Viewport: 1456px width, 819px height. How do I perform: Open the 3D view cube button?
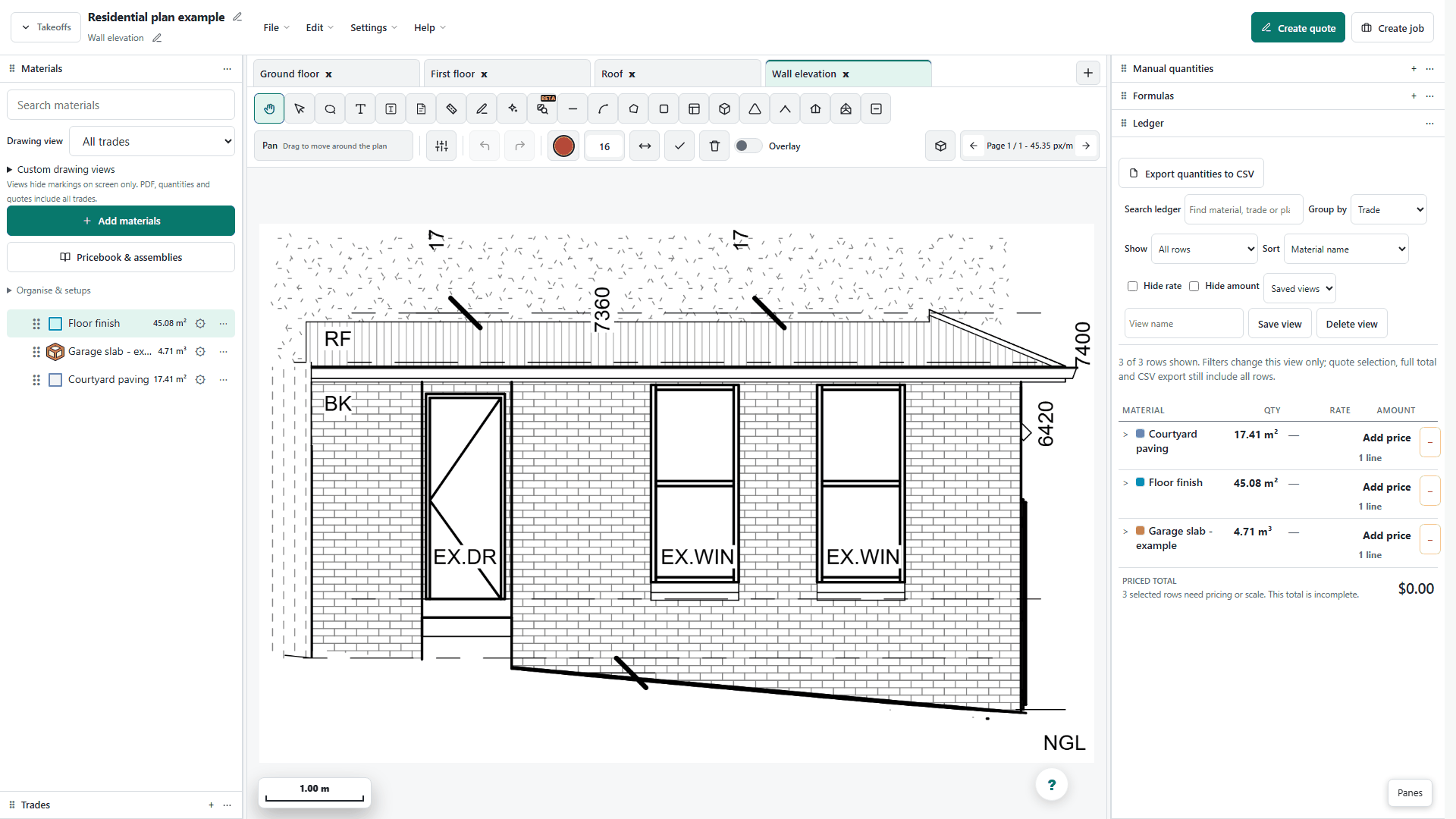tap(940, 146)
